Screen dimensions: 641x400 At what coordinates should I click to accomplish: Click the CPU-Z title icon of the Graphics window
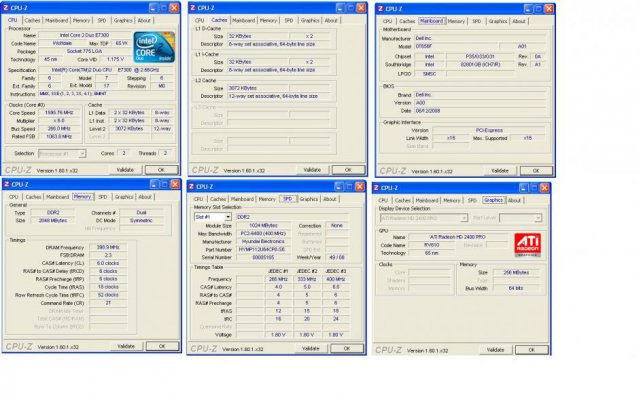coord(376,188)
